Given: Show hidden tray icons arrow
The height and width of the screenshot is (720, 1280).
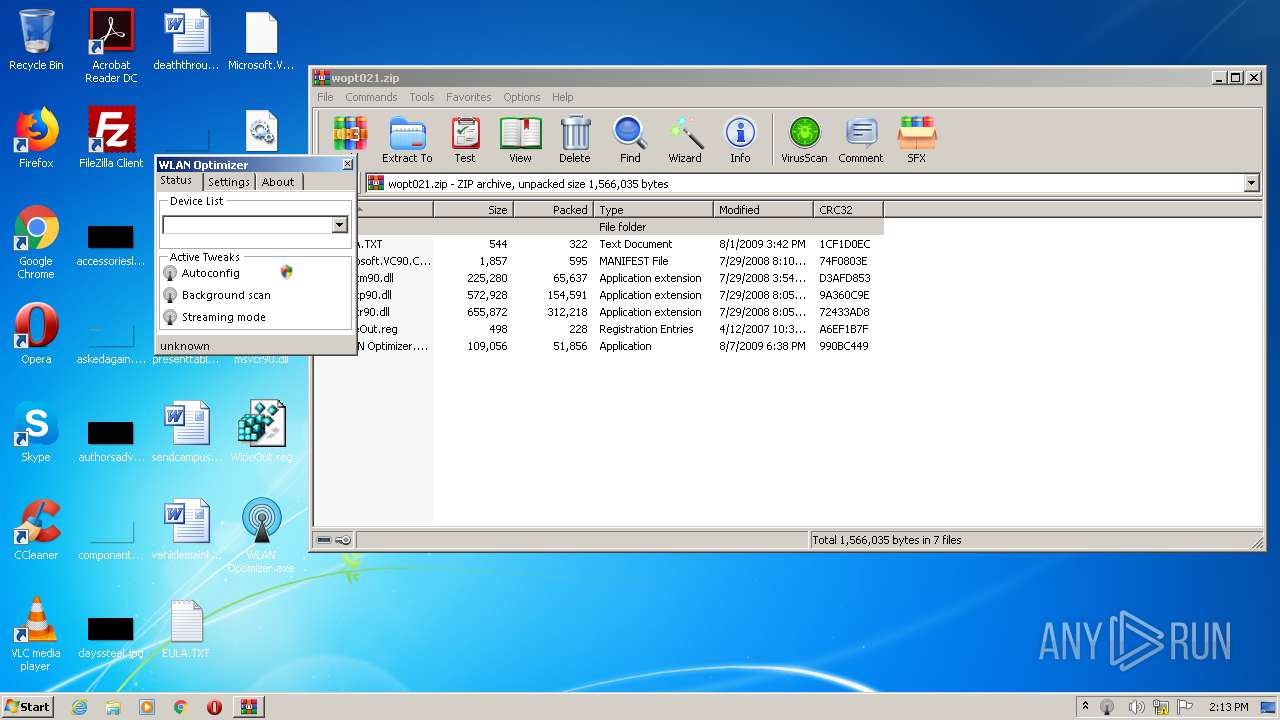Looking at the screenshot, I should click(1086, 707).
